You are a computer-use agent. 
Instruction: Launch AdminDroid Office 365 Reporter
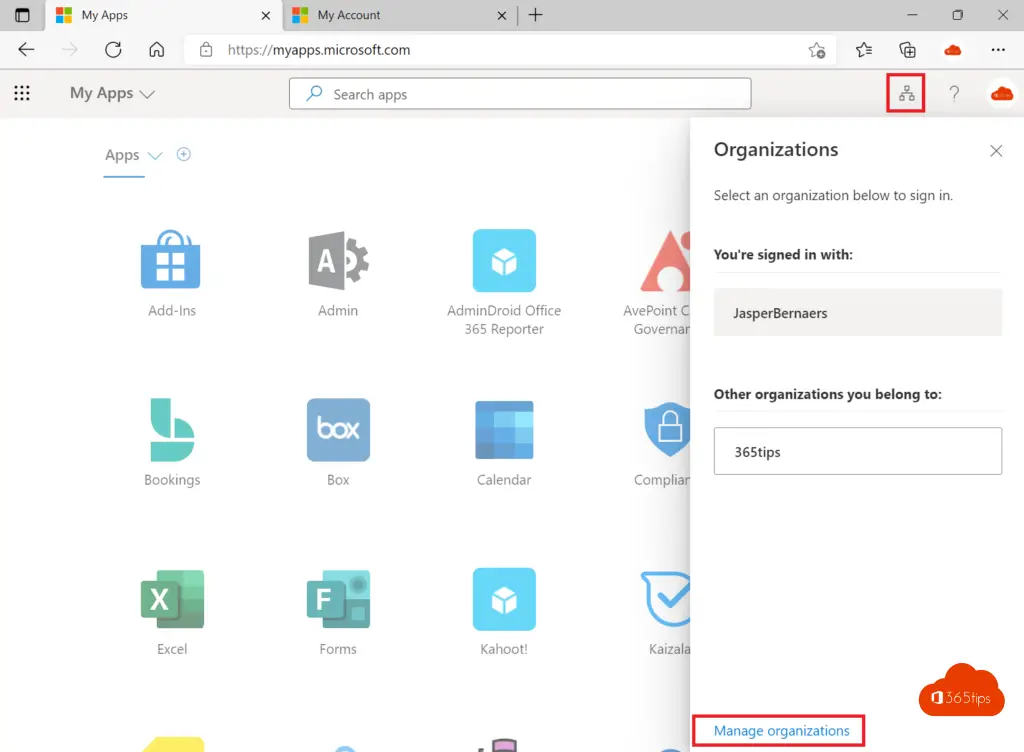point(504,282)
